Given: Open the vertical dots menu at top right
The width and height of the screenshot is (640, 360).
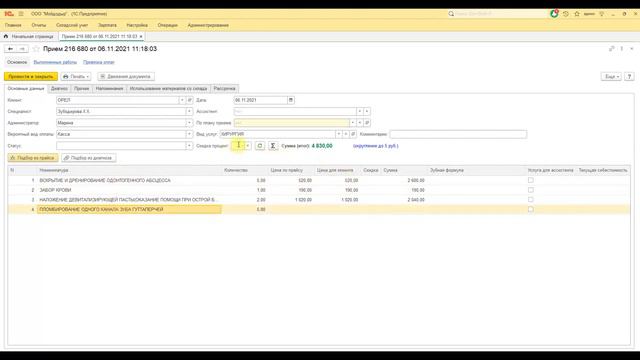Looking at the screenshot, I should pyautogui.click(x=622, y=49).
